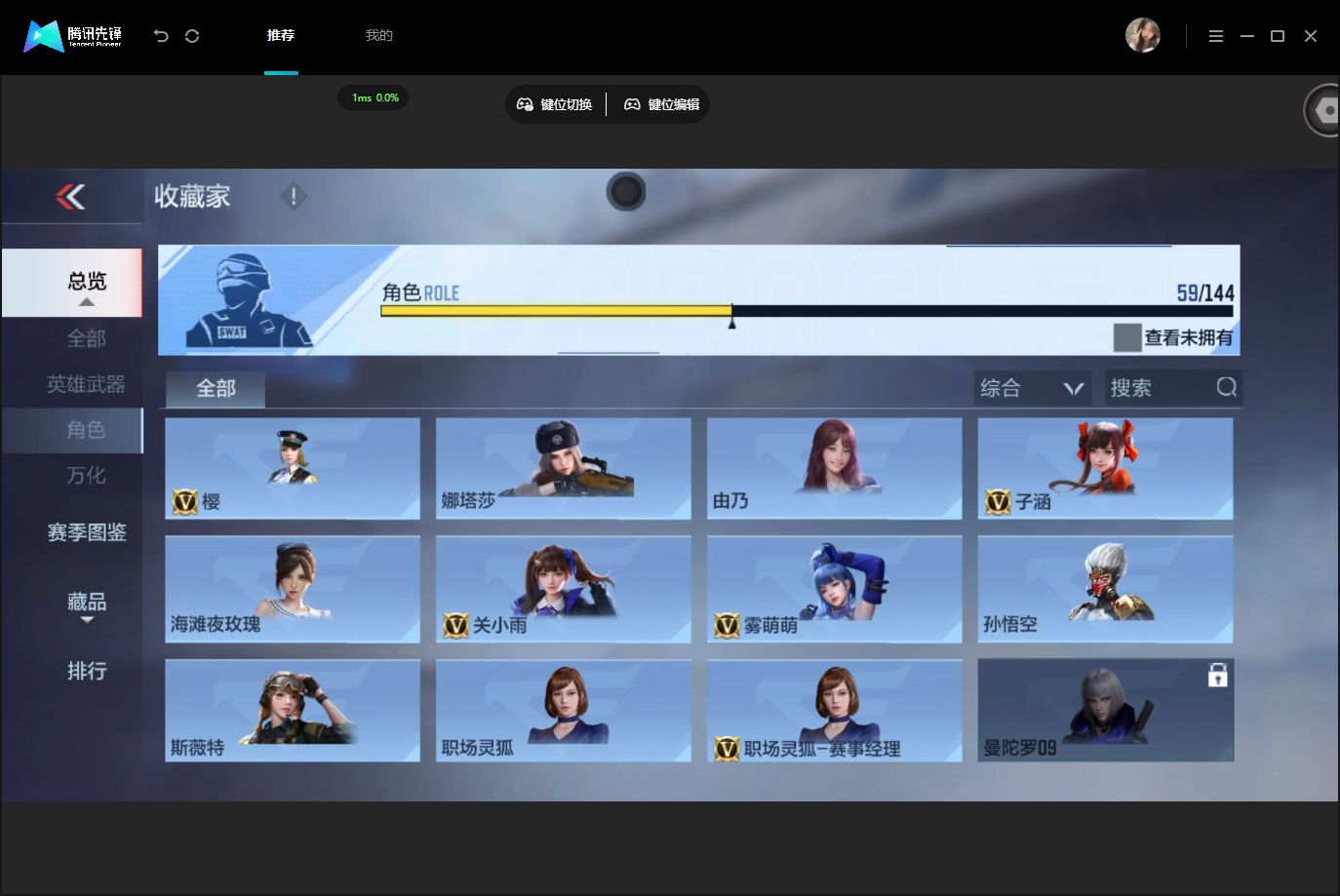Open 赛季图鉴 in the sidebar
Viewport: 1340px width, 896px height.
pos(87,532)
